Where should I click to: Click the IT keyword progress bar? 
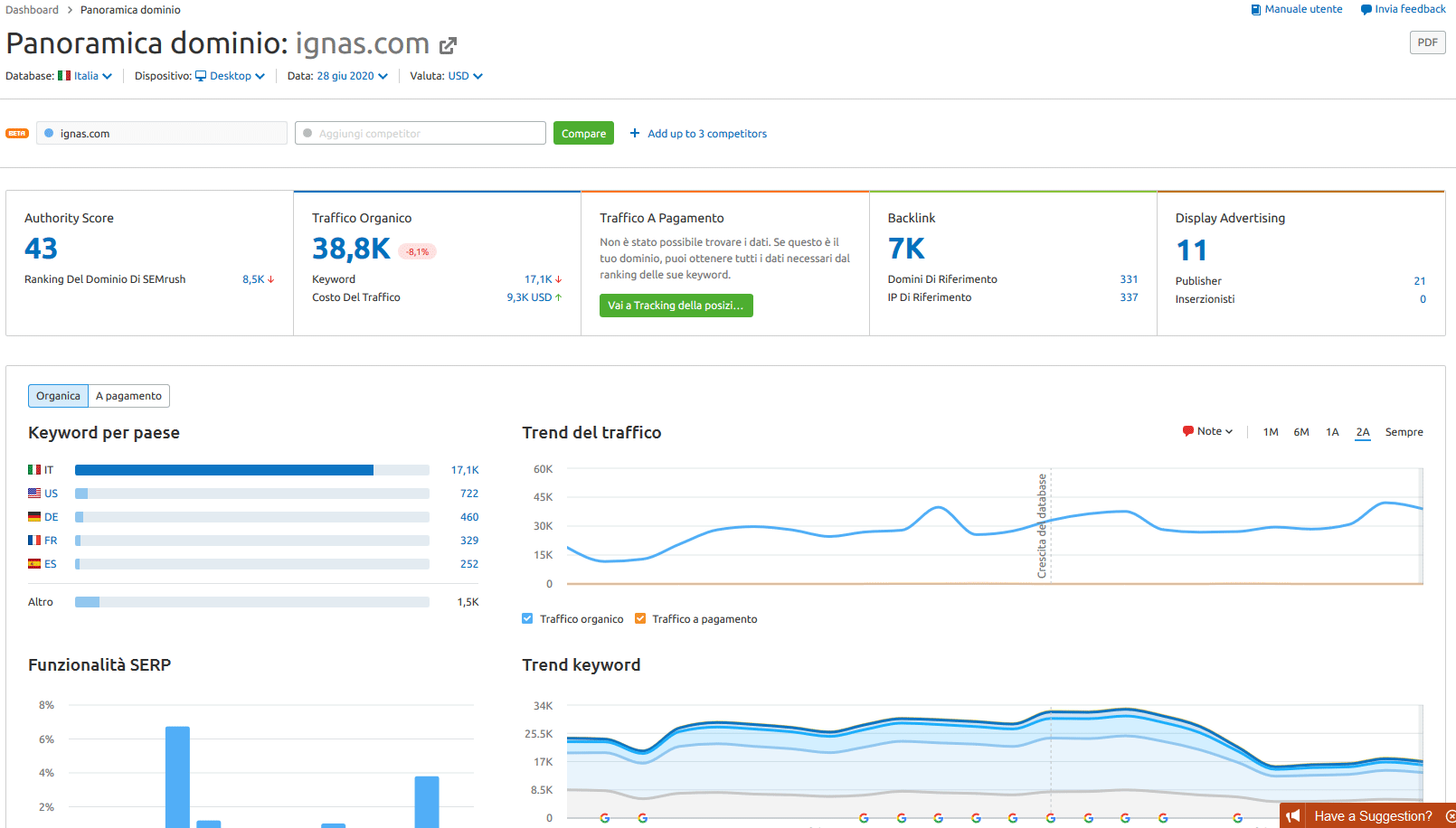click(x=252, y=470)
